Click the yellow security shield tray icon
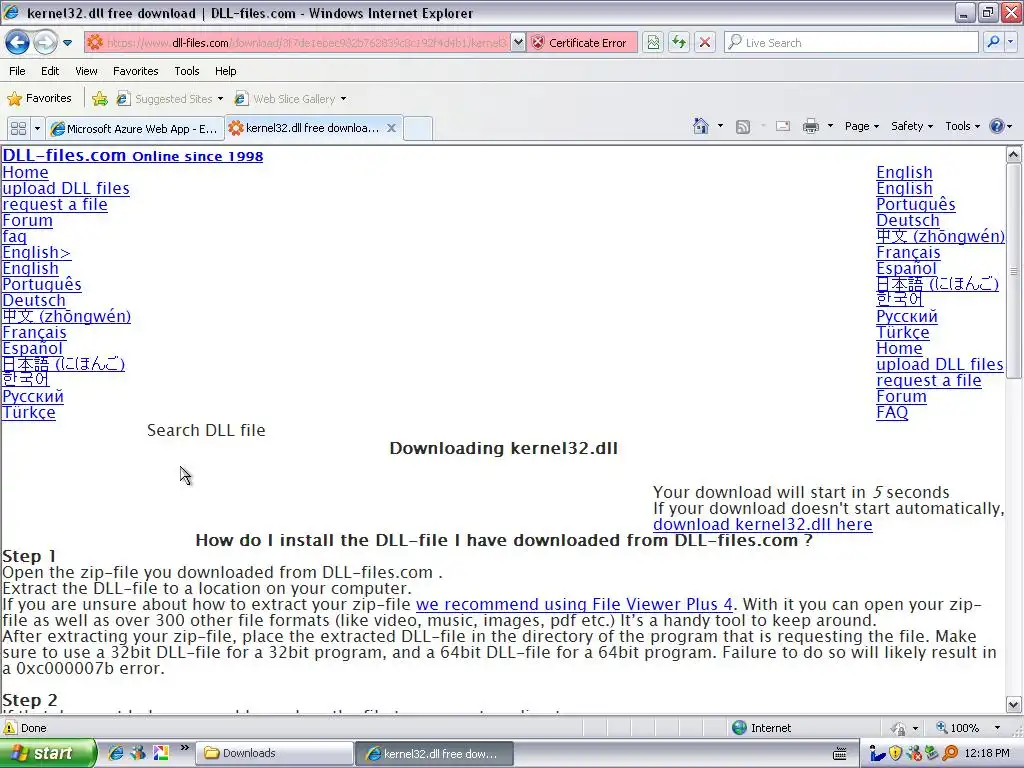 (895, 754)
